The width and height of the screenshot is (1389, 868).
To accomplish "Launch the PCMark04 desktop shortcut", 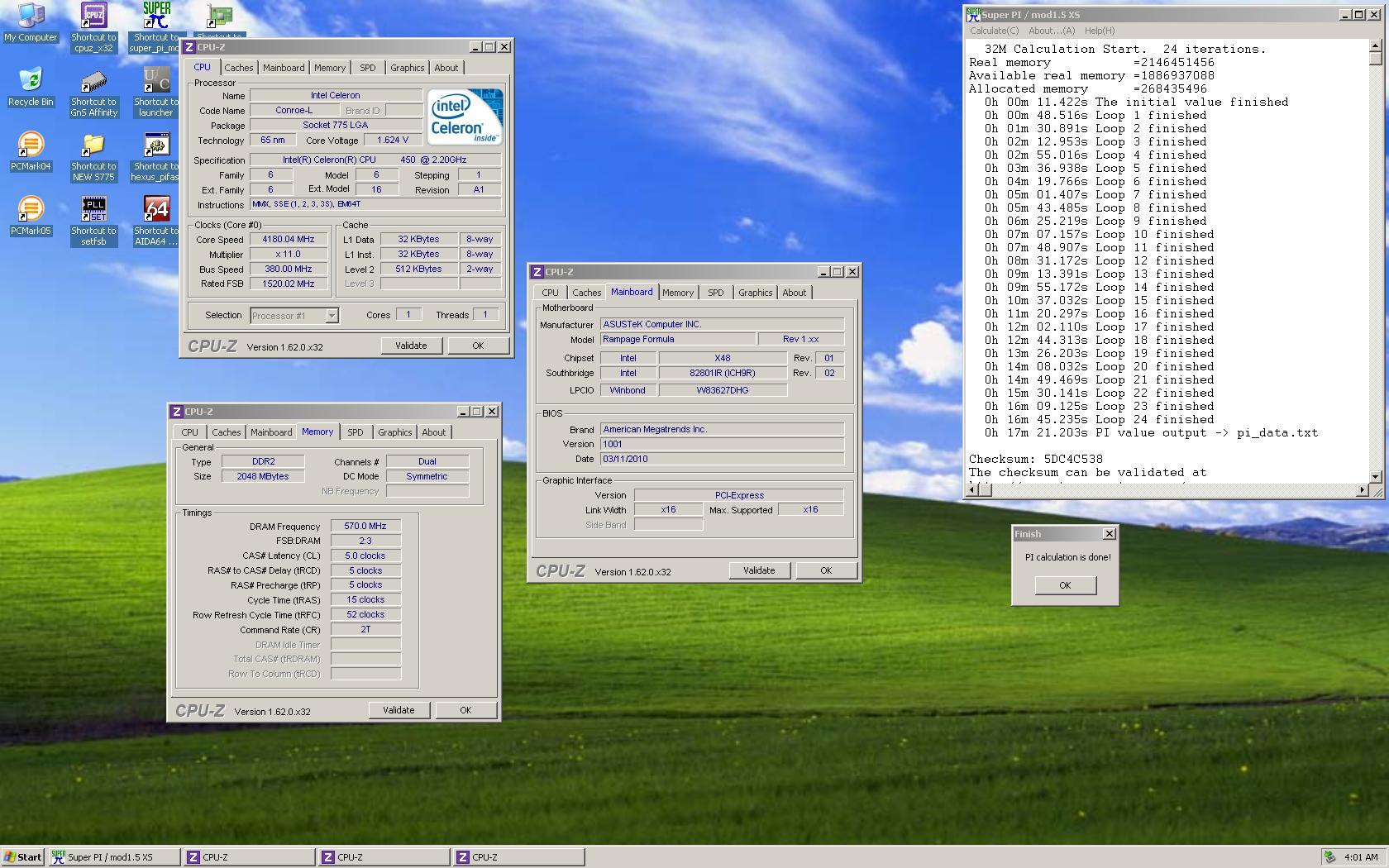I will click(31, 151).
